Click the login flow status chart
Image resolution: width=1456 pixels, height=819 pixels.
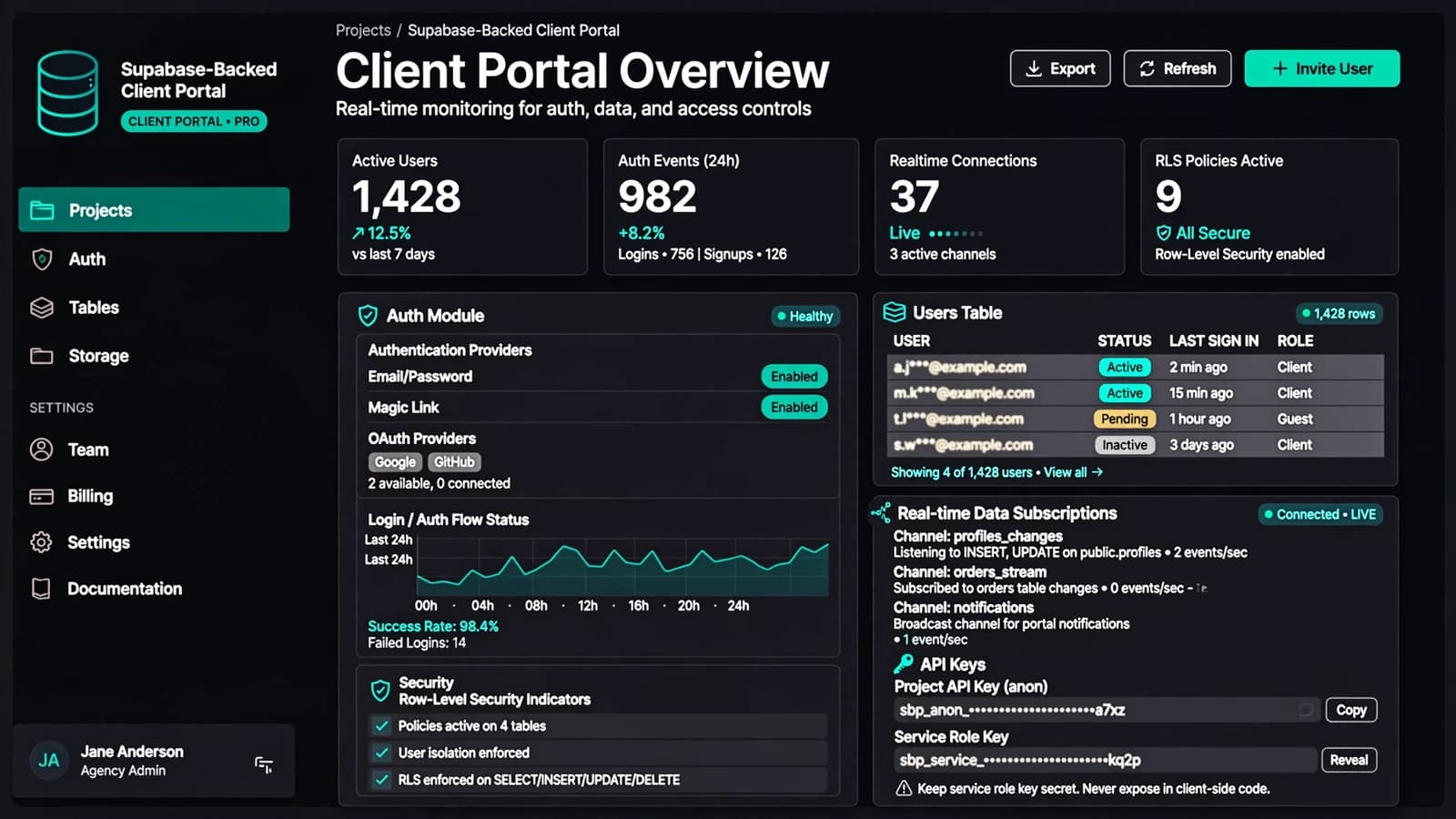click(622, 567)
